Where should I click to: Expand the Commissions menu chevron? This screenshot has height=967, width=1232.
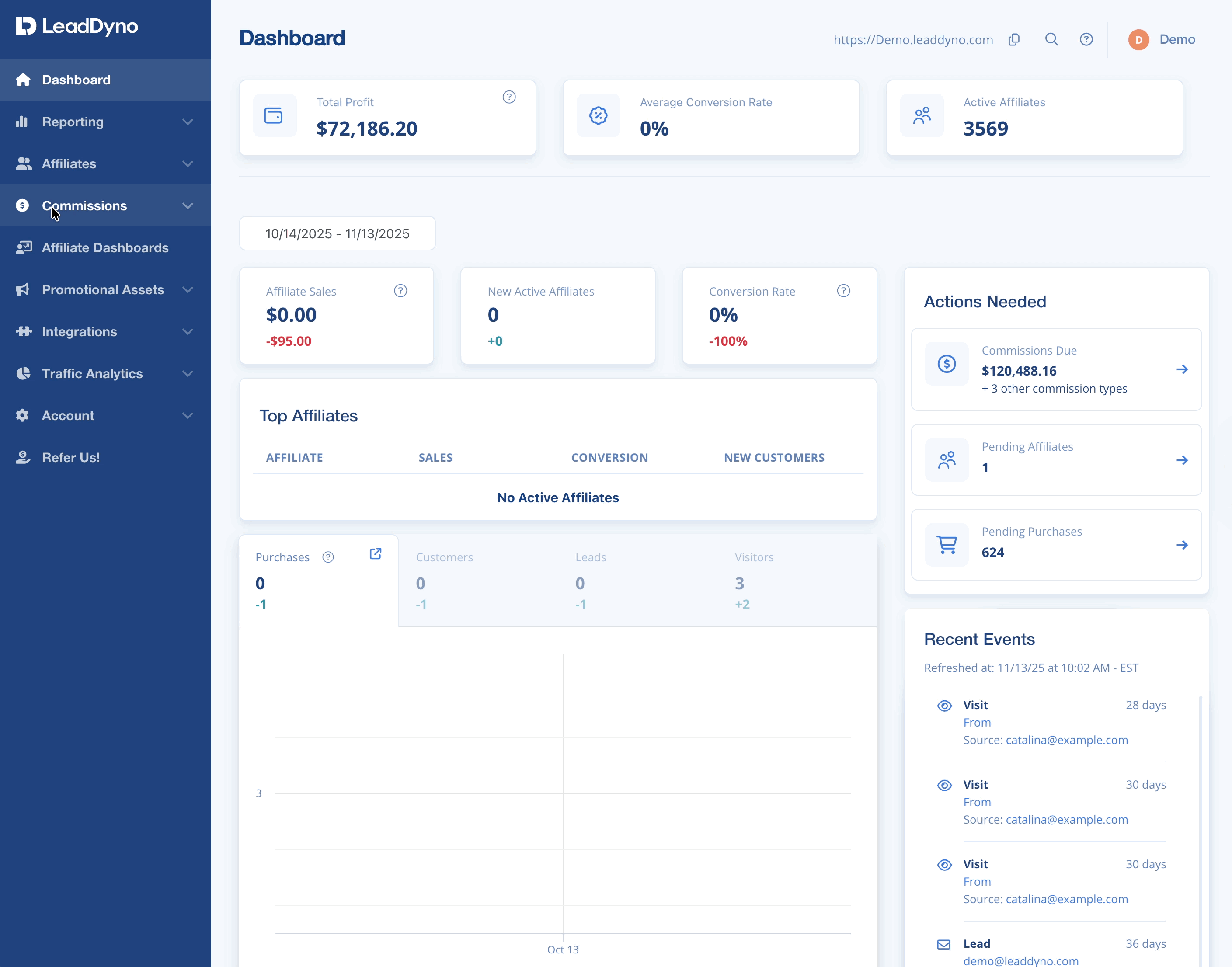(x=188, y=205)
